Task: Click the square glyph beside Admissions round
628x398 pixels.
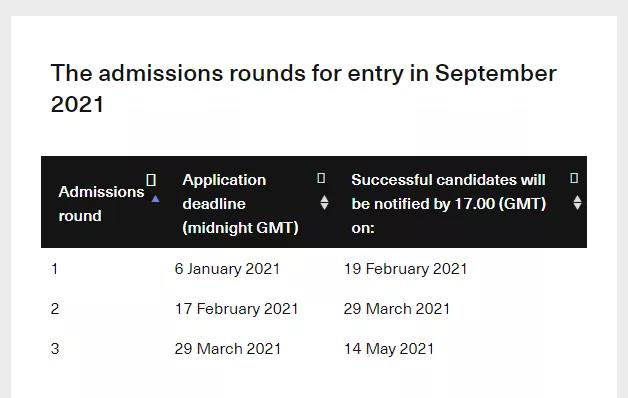Action: click(151, 180)
